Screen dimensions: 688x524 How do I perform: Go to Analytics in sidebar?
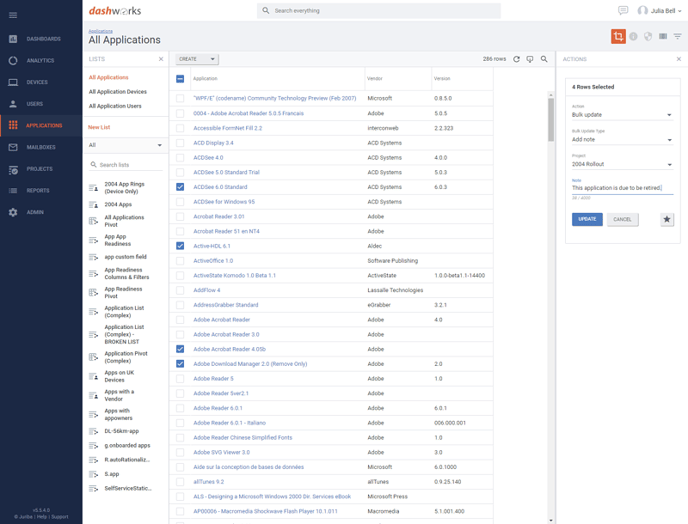point(40,61)
